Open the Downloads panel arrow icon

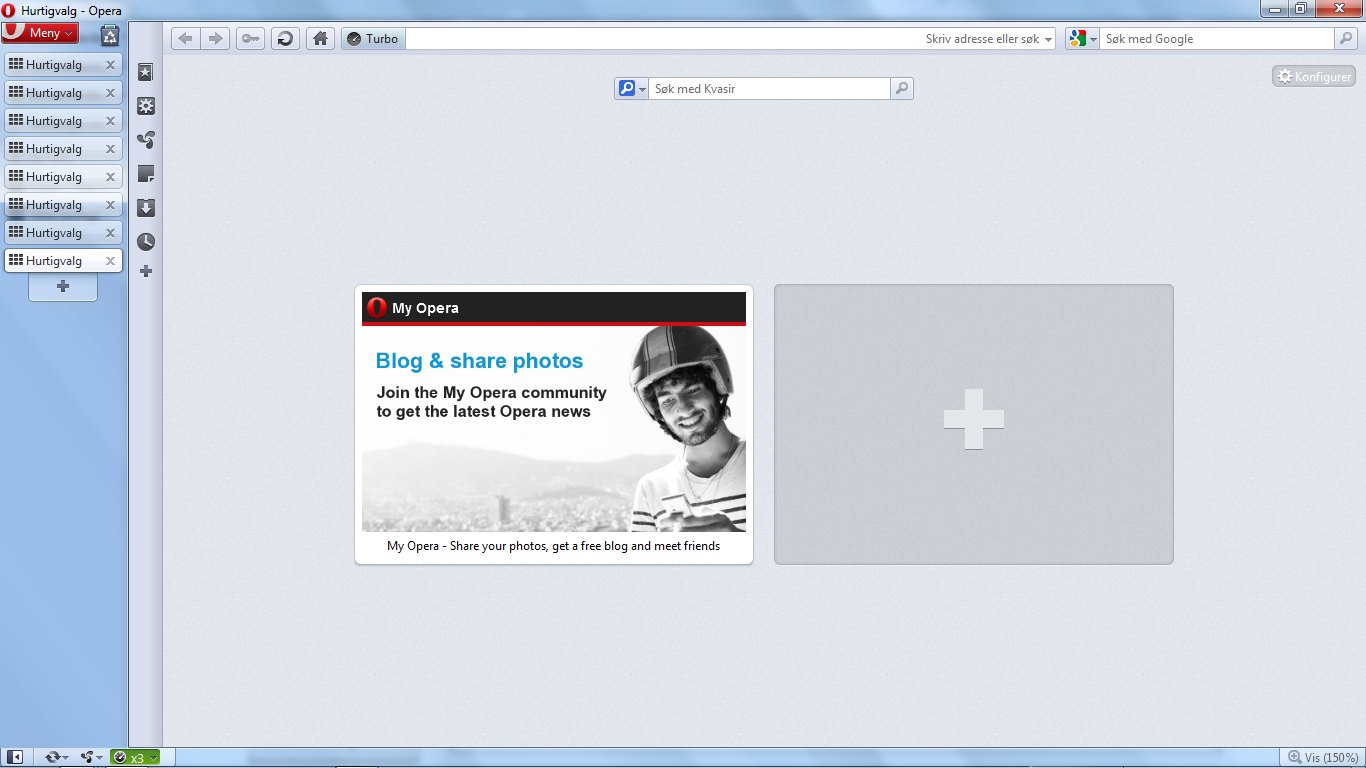[146, 208]
